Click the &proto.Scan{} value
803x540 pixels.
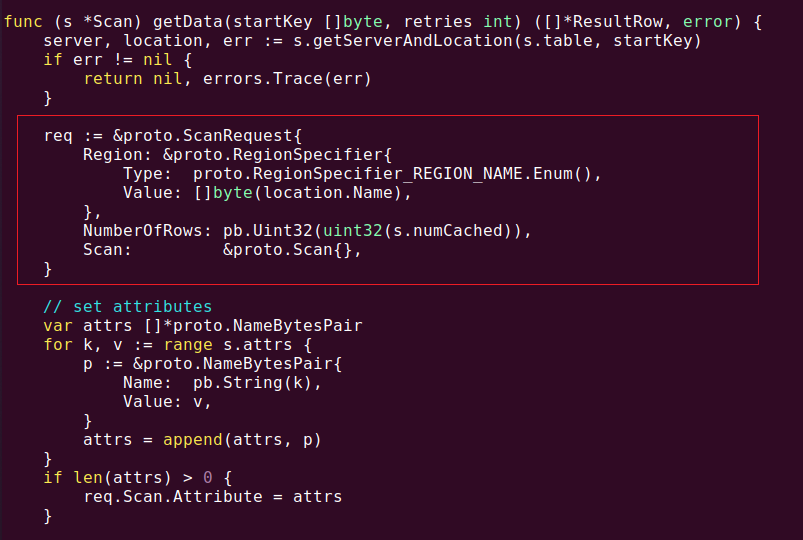pyautogui.click(x=287, y=250)
